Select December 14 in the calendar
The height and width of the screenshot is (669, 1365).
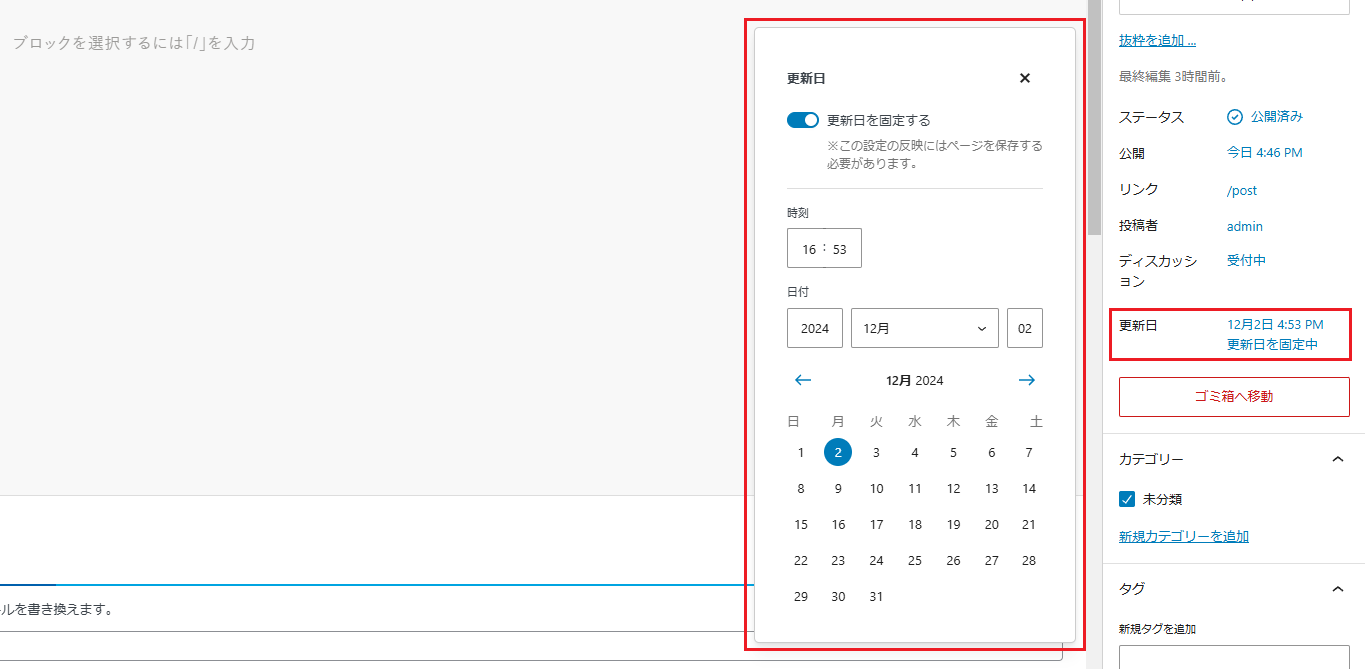(x=1029, y=489)
